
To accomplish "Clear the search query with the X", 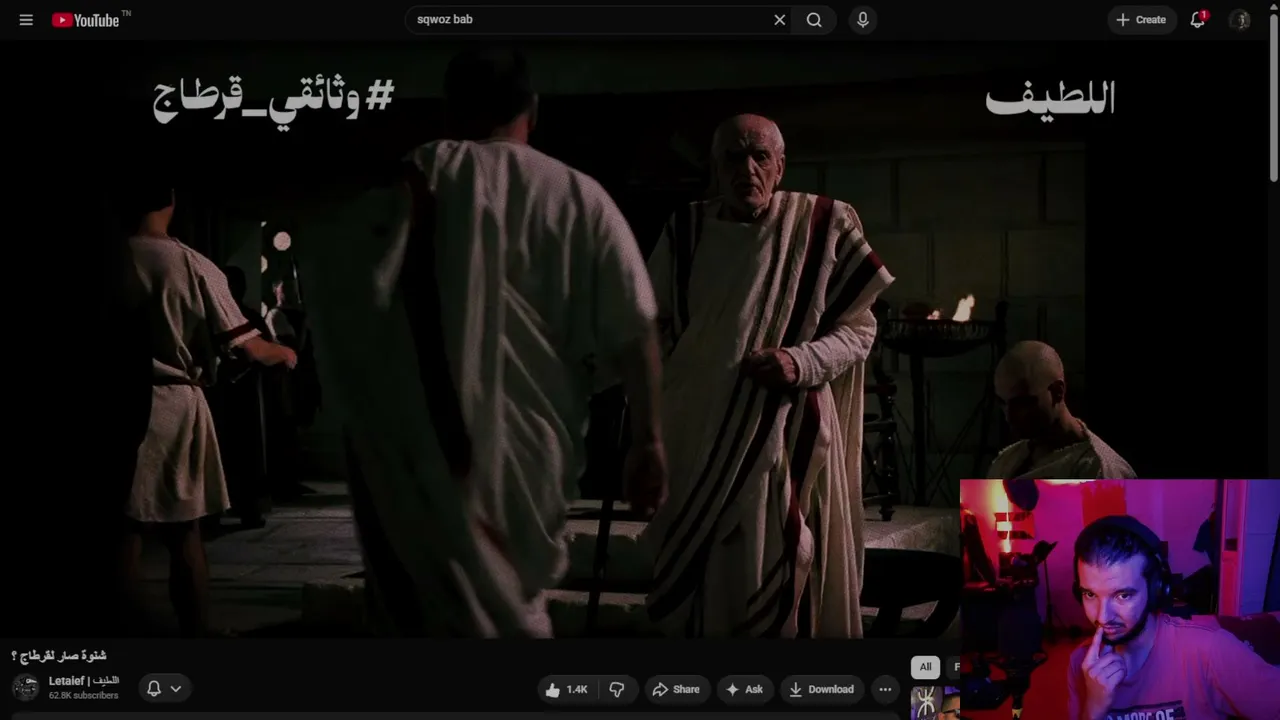I will coord(780,20).
